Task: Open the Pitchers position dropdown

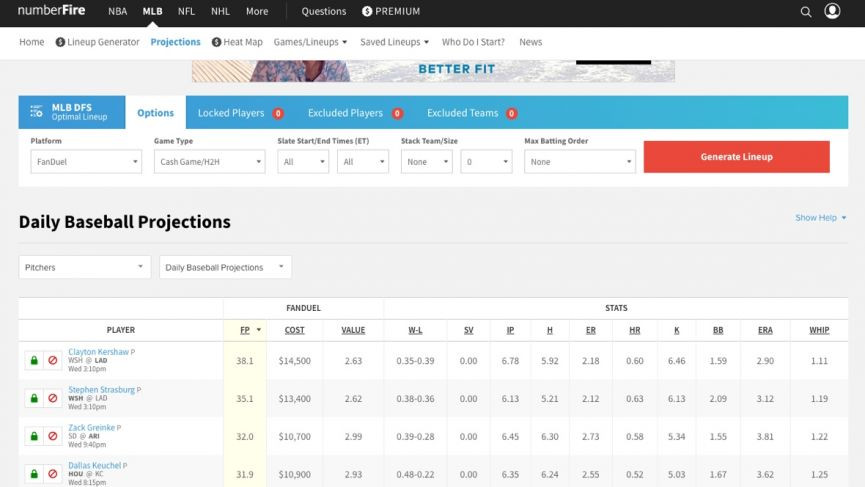Action: pyautogui.click(x=84, y=267)
